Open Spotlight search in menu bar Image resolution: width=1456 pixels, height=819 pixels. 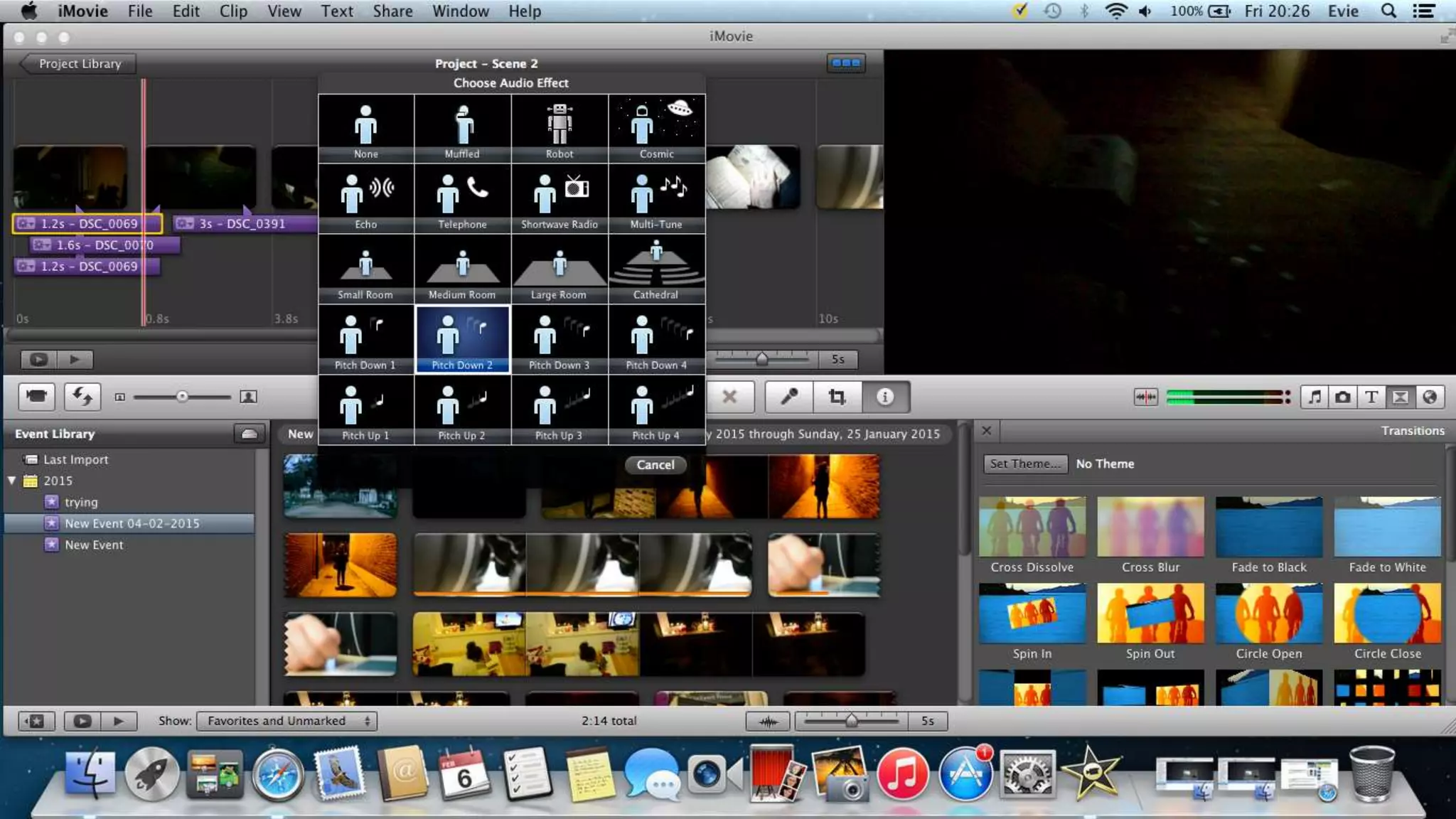[1388, 11]
